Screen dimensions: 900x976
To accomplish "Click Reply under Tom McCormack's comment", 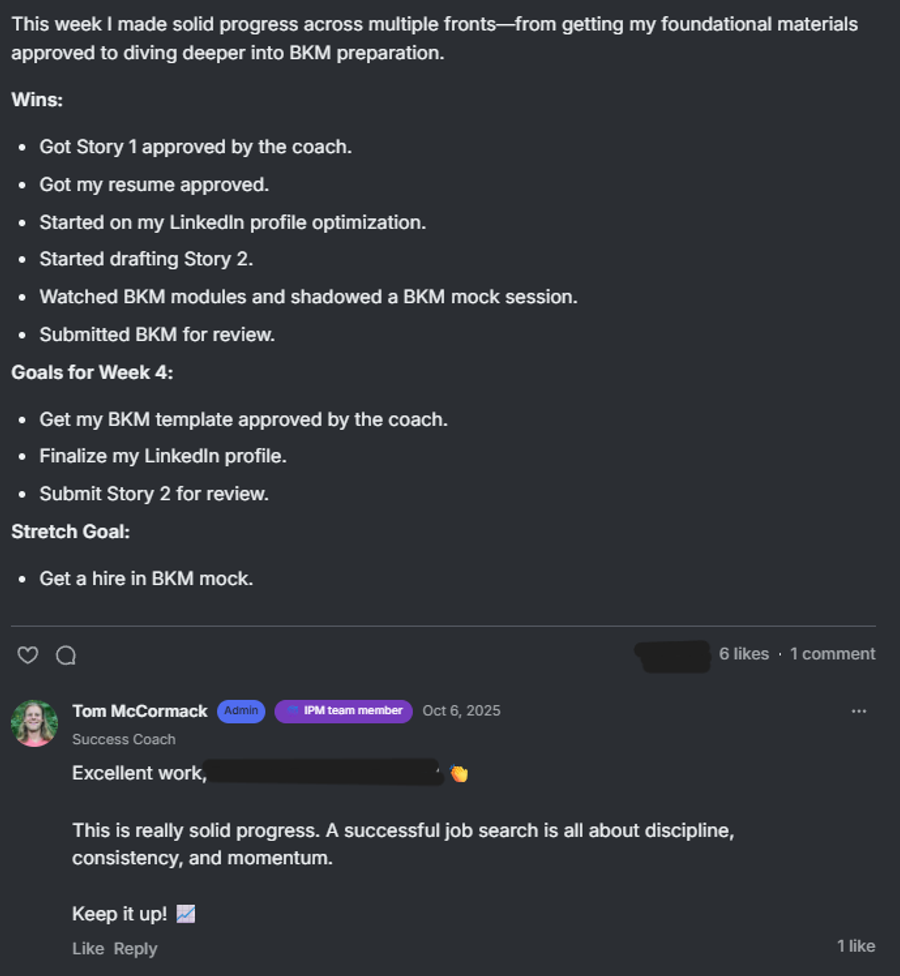I will click(135, 948).
